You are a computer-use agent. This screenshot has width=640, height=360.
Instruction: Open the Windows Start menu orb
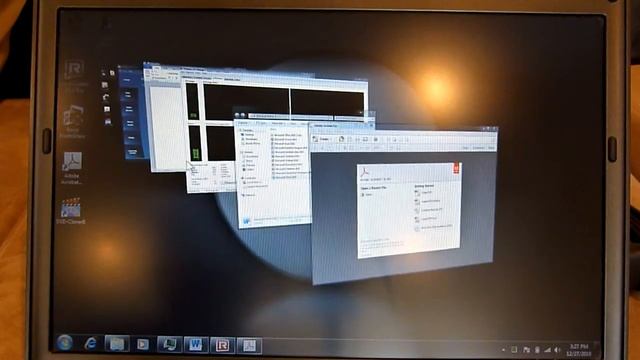coord(64,343)
